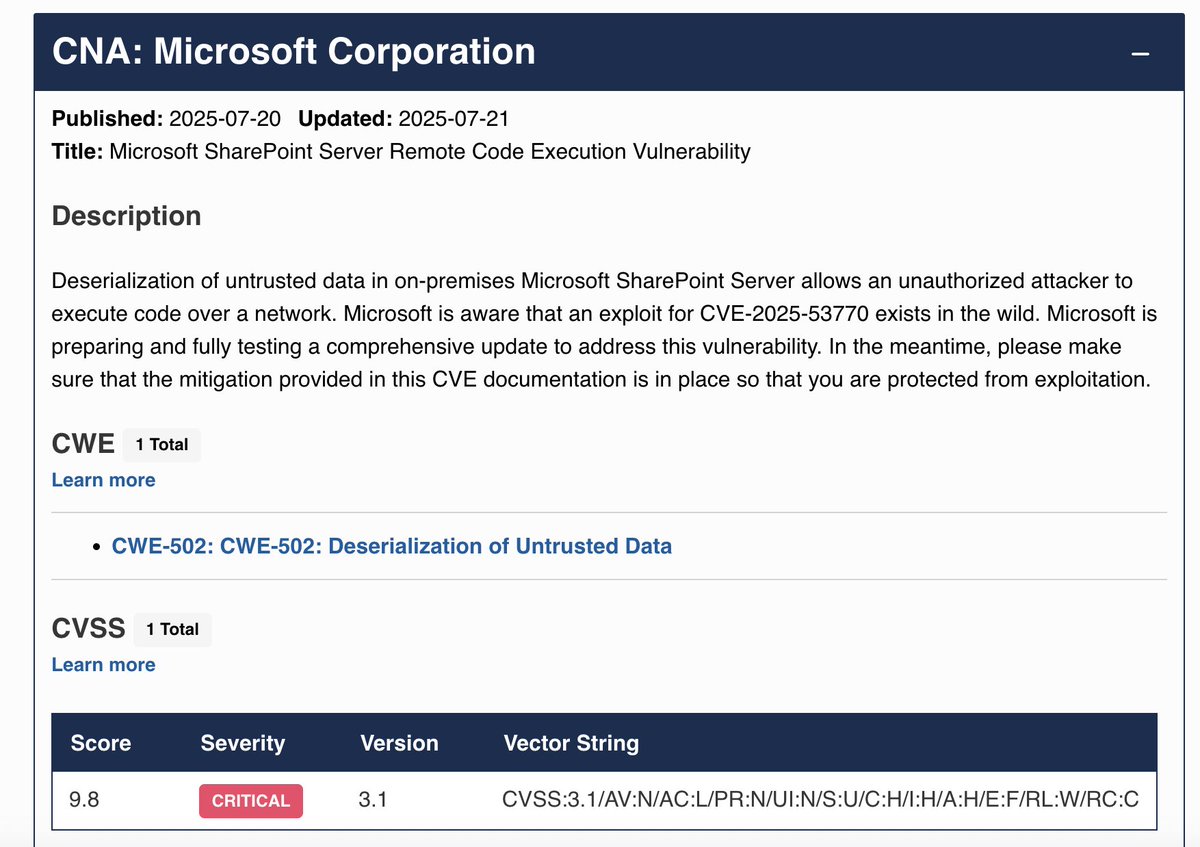Screen dimensions: 1200x847
Task: Click the CNA: Microsoft Corporation heading
Action: tap(295, 50)
